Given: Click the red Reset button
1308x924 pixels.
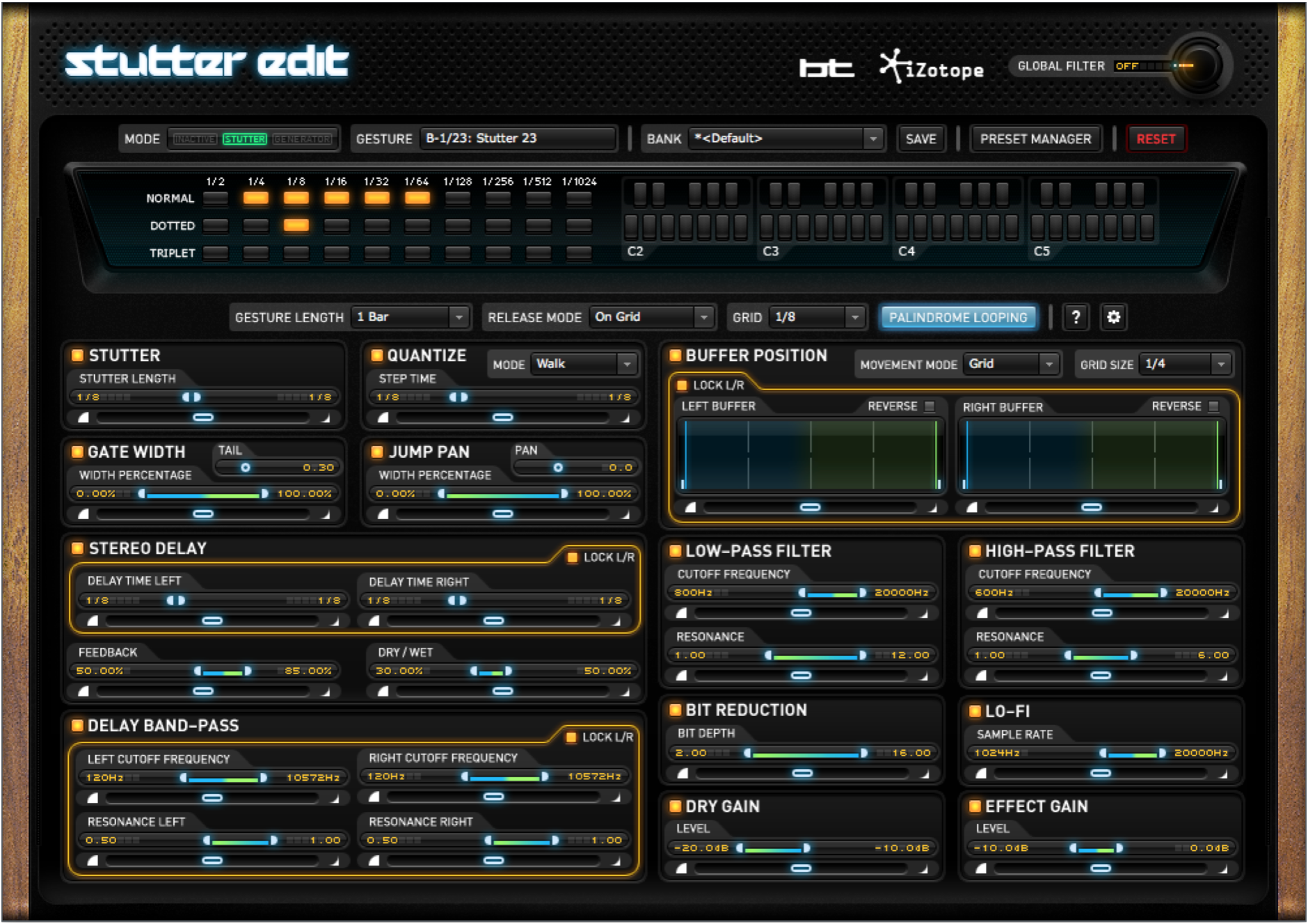Looking at the screenshot, I should click(1156, 139).
